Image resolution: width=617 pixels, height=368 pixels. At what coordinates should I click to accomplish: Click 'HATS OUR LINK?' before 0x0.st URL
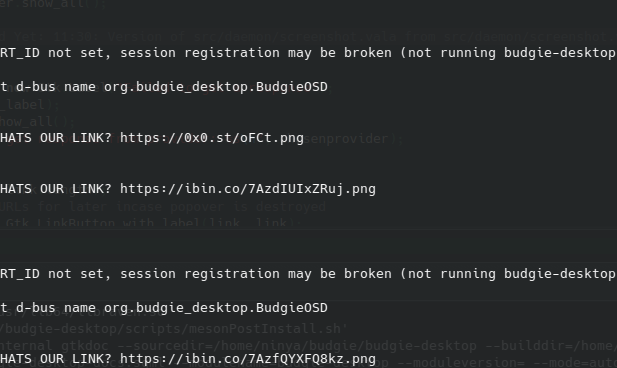click(x=56, y=138)
